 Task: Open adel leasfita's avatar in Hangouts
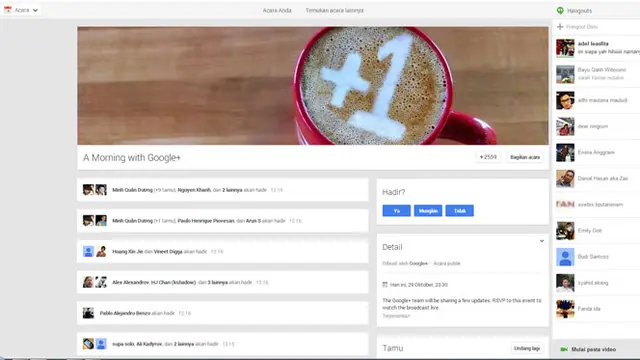click(x=565, y=48)
